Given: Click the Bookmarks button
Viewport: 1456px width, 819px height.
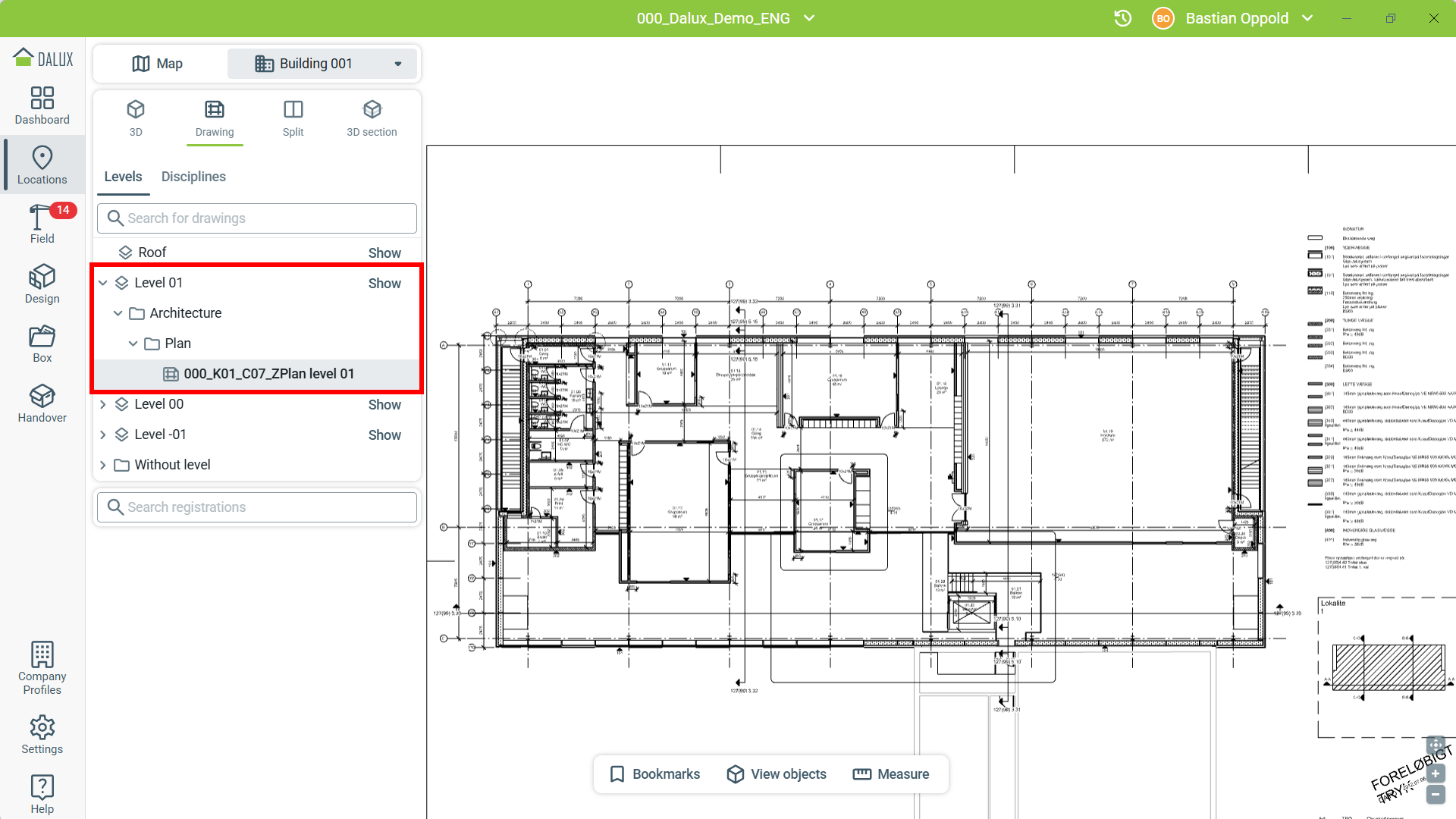Looking at the screenshot, I should [655, 774].
